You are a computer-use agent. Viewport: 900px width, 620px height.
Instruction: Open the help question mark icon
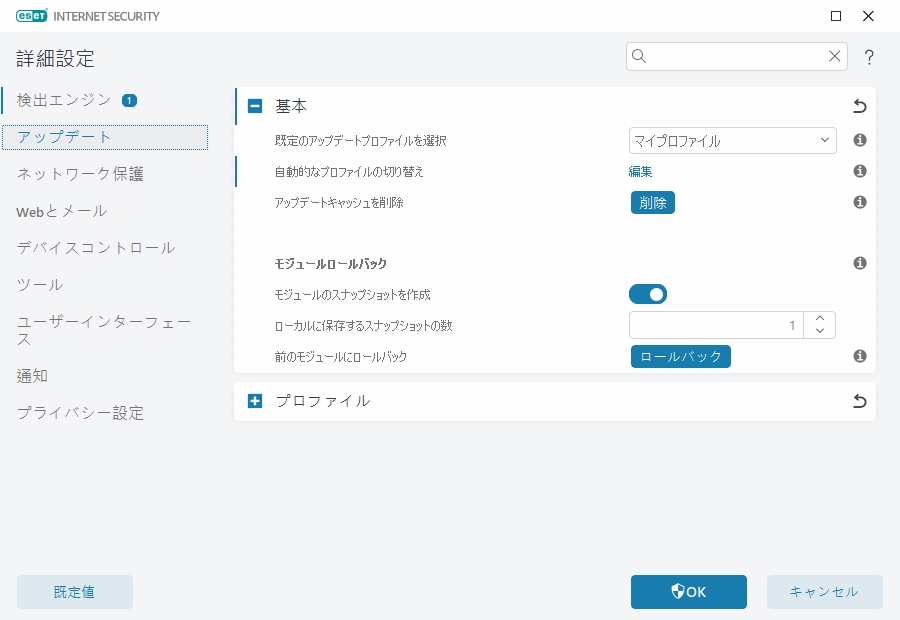coord(869,57)
